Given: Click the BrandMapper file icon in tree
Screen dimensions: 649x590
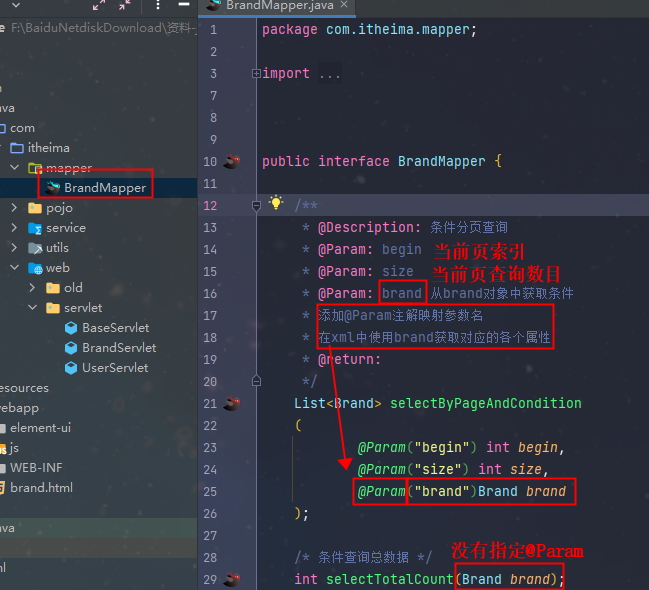Looking at the screenshot, I should coord(53,188).
